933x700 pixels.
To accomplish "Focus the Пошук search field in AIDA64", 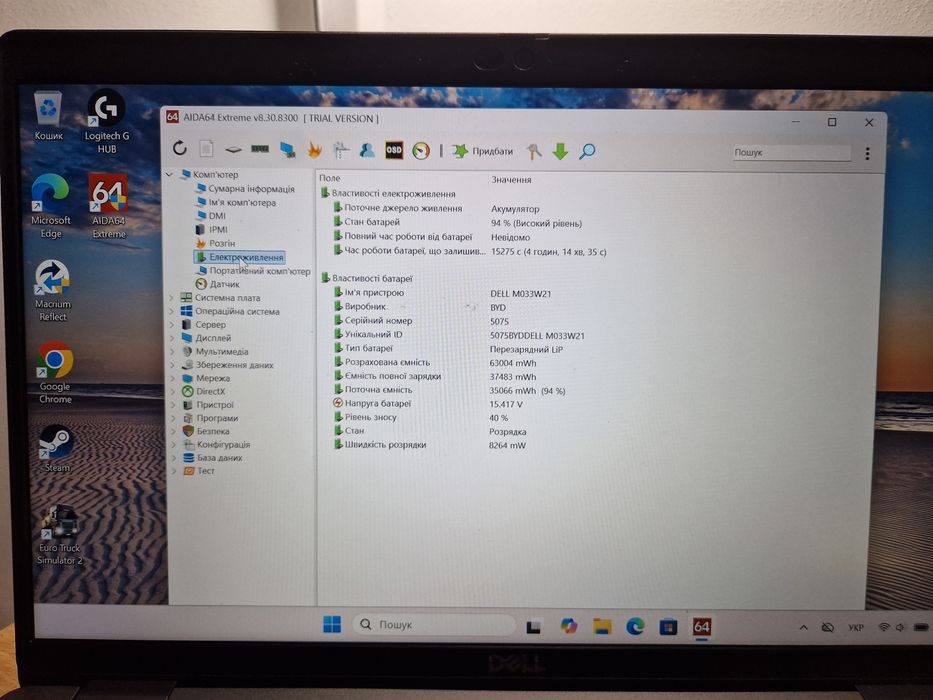I will 791,153.
